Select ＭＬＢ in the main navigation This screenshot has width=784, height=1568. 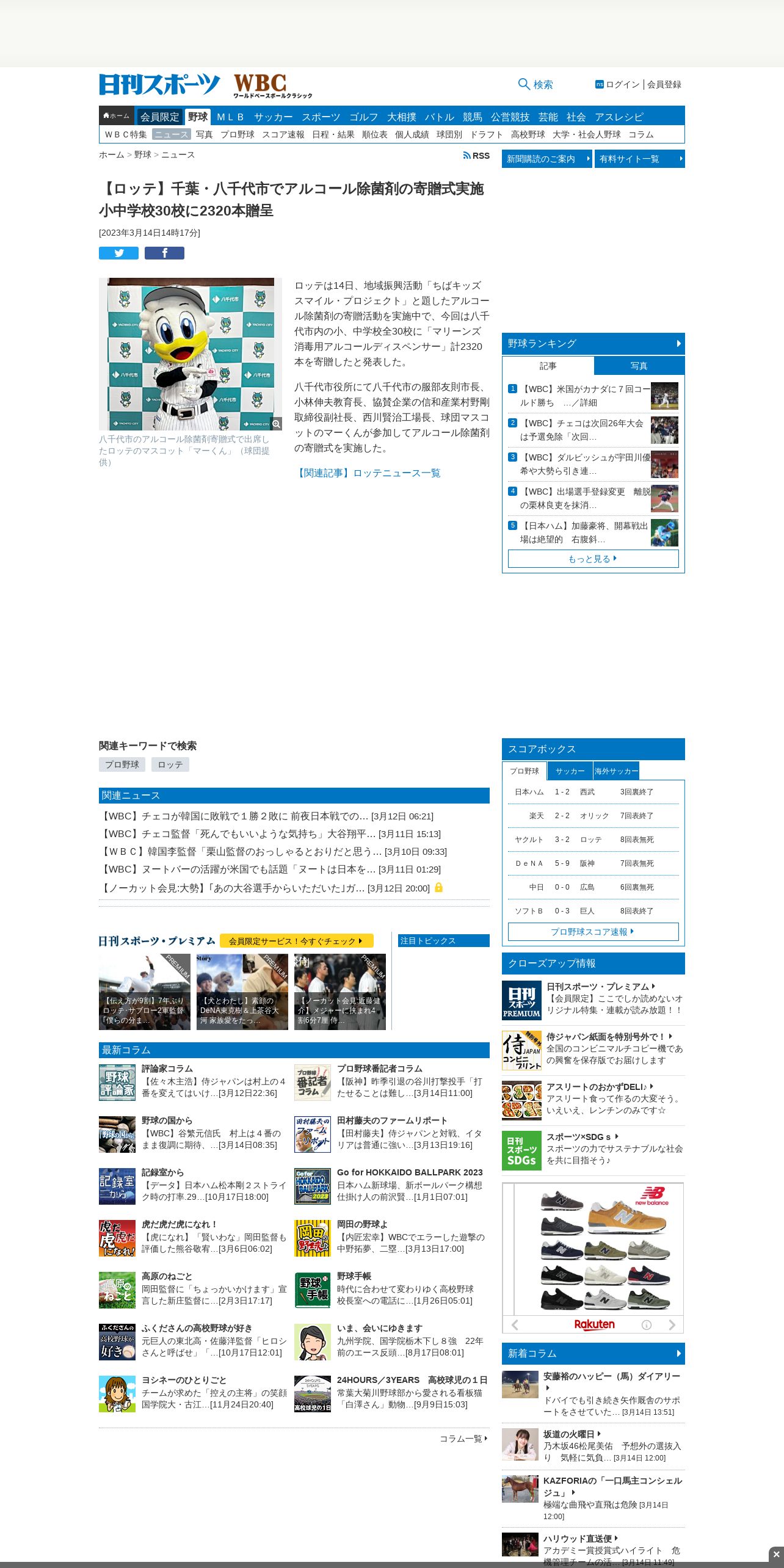point(230,117)
